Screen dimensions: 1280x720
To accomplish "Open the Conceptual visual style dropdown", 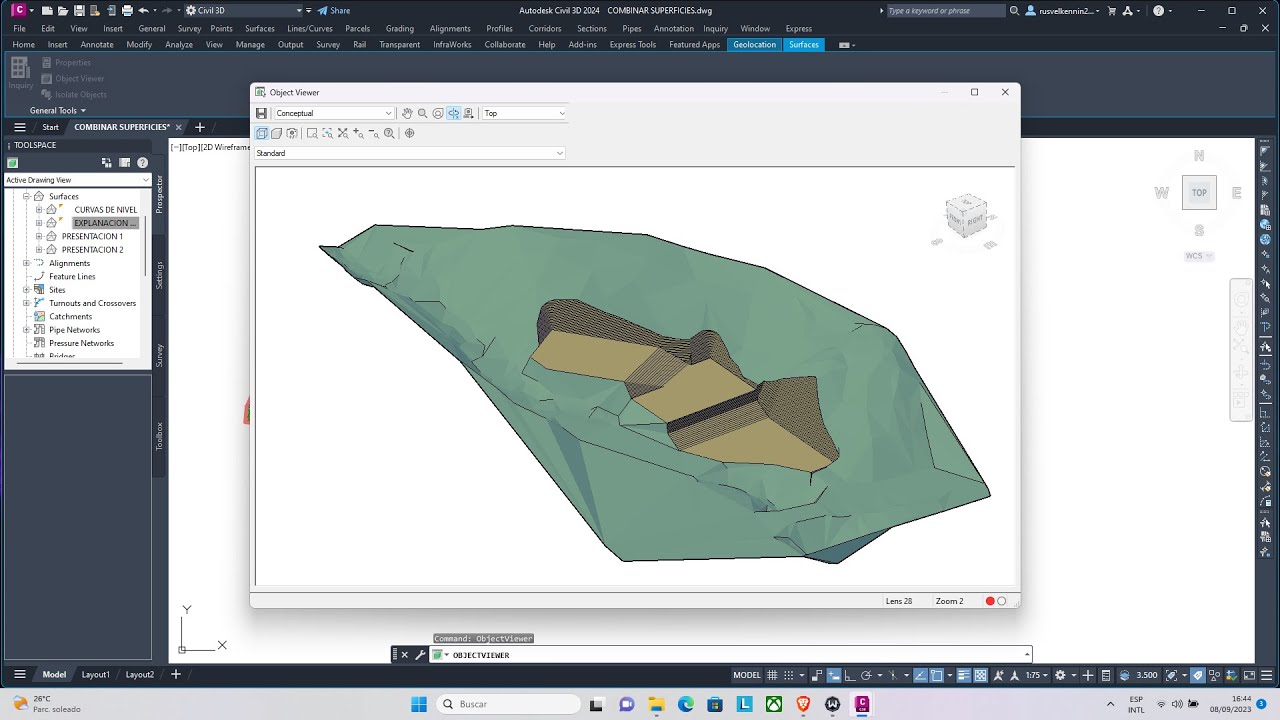I will tap(334, 113).
